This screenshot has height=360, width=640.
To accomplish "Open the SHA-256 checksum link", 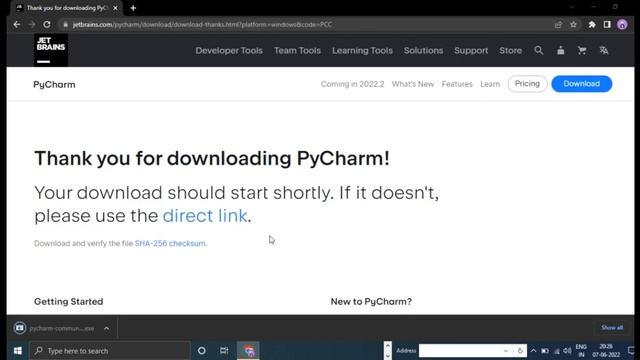I will (x=170, y=243).
